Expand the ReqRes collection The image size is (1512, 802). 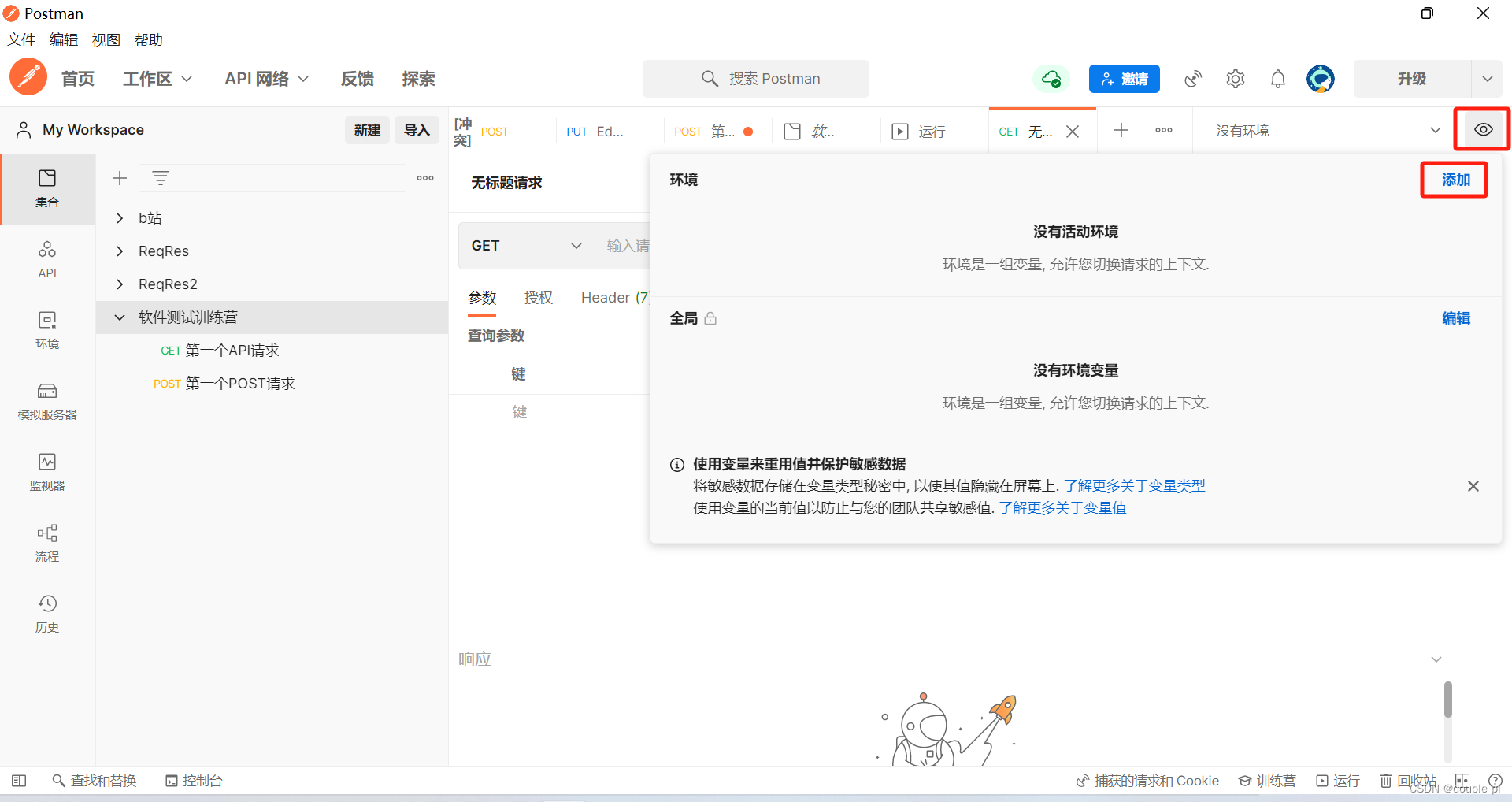[120, 251]
